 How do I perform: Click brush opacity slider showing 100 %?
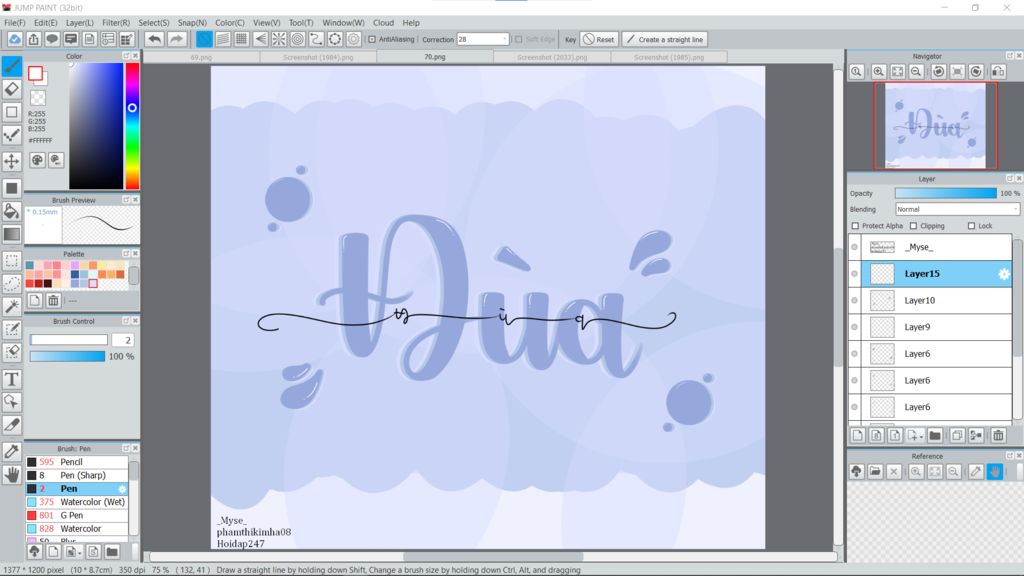67,357
